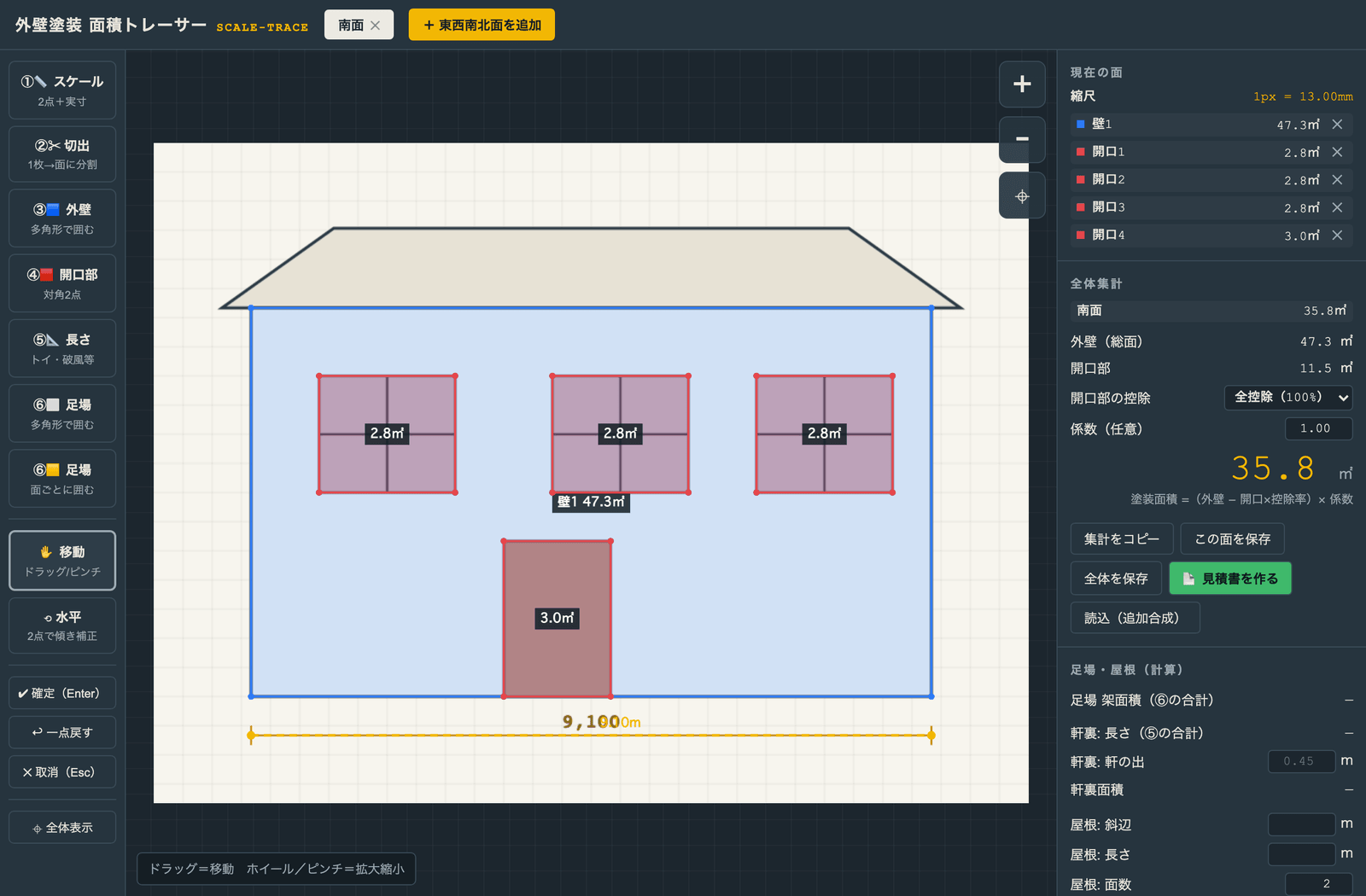This screenshot has width=1366, height=896.
Task: Zoom in with the plus button
Action: 1022,84
